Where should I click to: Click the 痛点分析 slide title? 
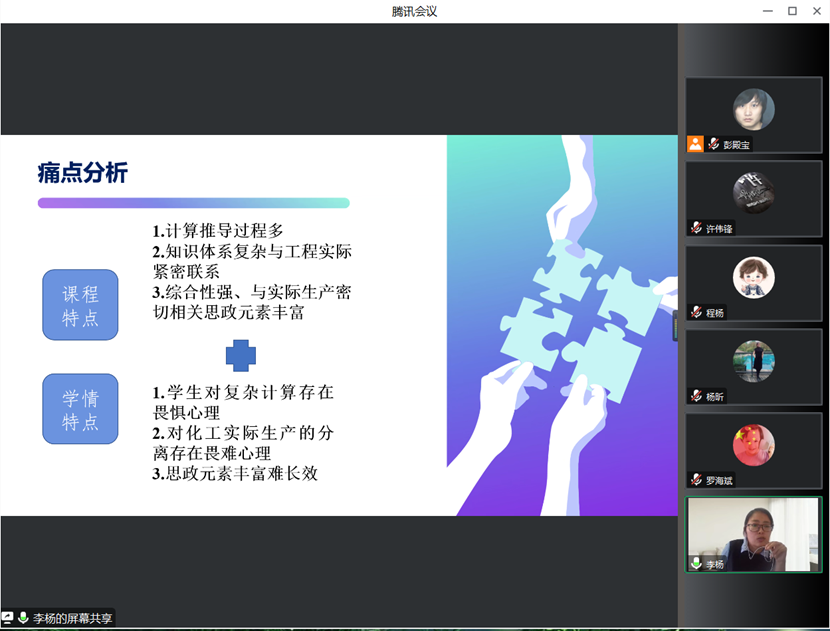coord(83,173)
